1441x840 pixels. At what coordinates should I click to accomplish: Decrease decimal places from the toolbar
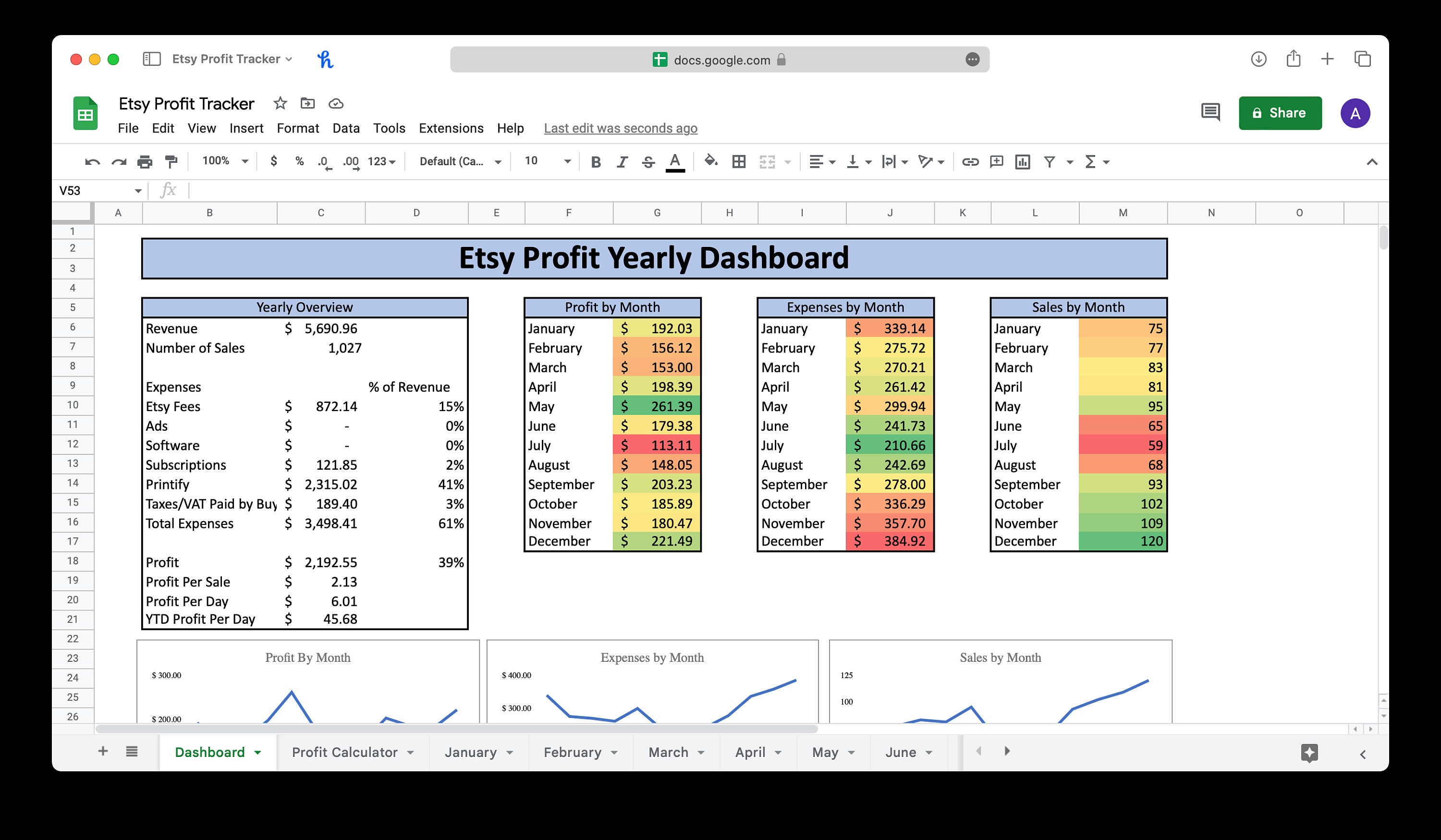point(324,163)
